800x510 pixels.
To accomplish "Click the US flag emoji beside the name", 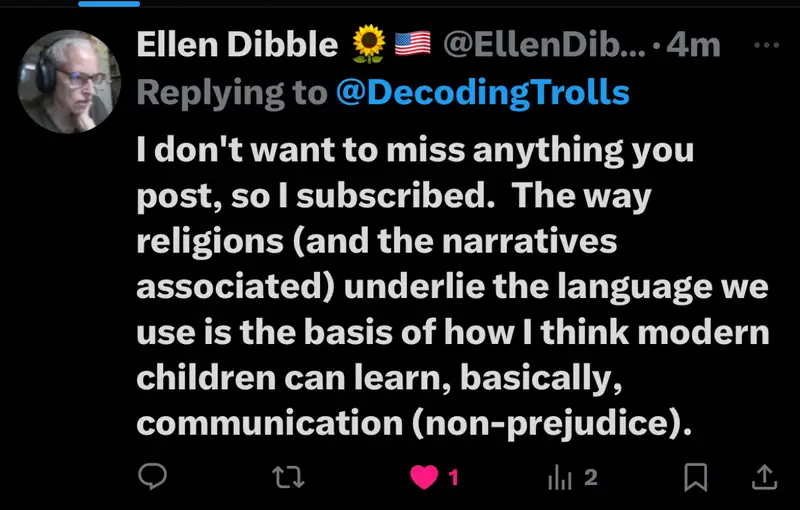I will coord(412,44).
